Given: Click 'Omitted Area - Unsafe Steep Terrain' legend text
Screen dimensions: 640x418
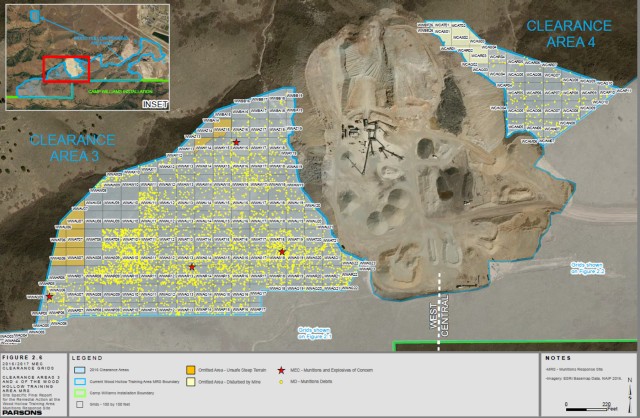Looking at the screenshot, I should point(232,370).
